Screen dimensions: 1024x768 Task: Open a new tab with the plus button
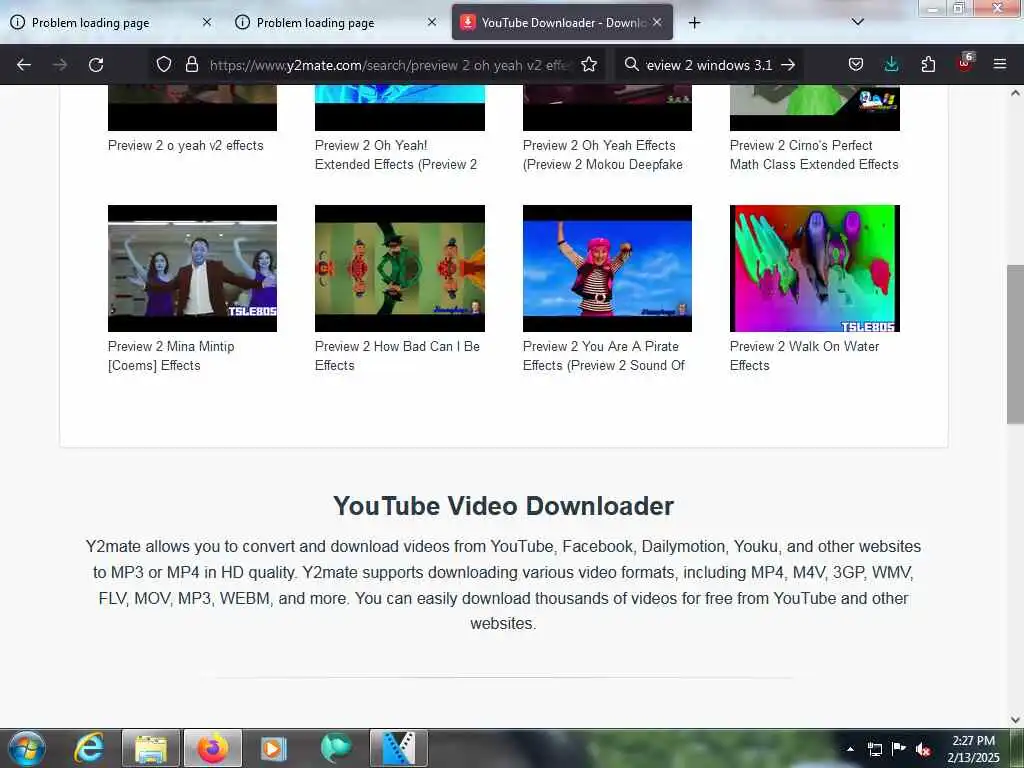(x=694, y=23)
